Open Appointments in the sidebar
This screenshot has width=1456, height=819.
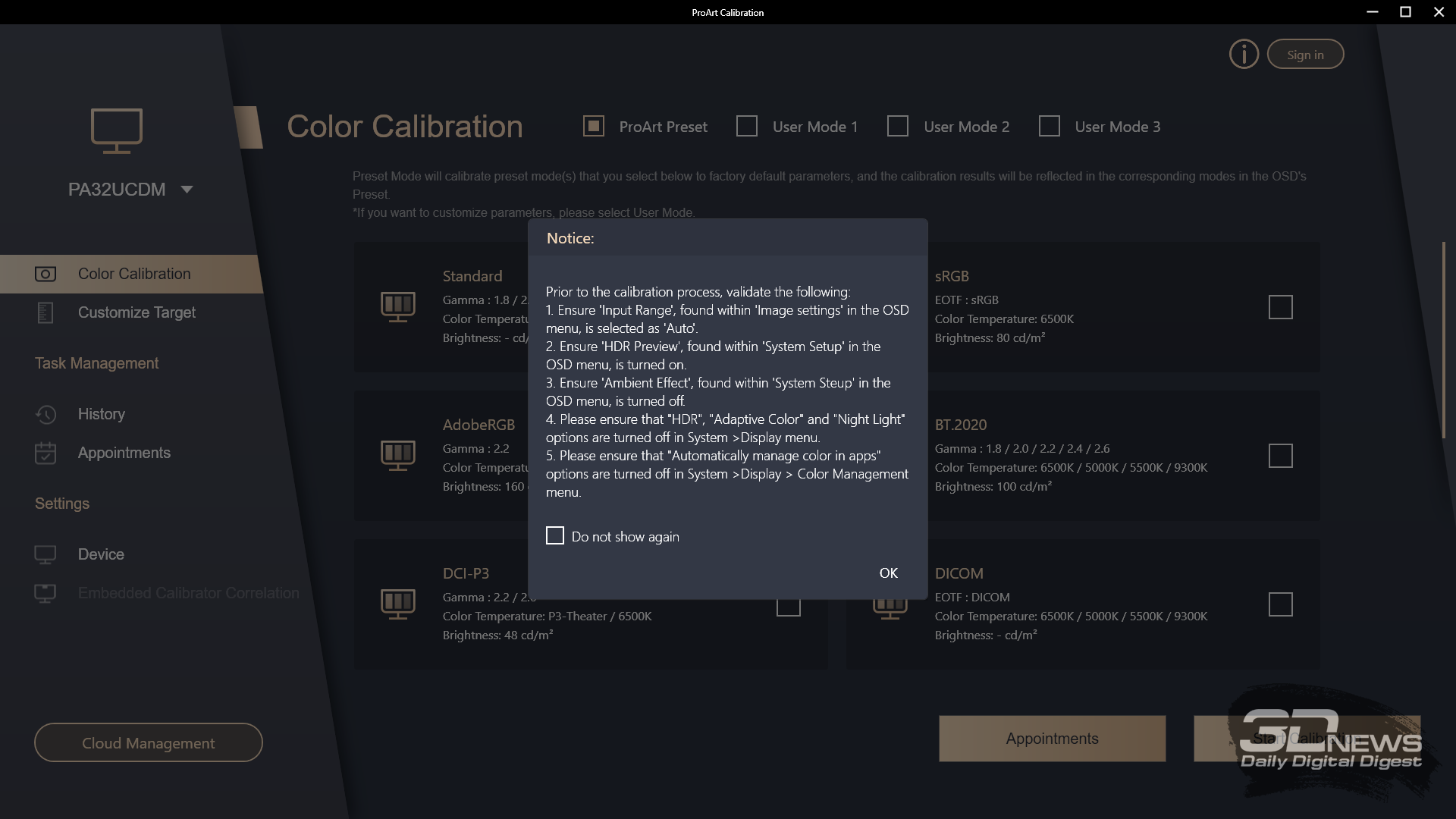(x=124, y=453)
